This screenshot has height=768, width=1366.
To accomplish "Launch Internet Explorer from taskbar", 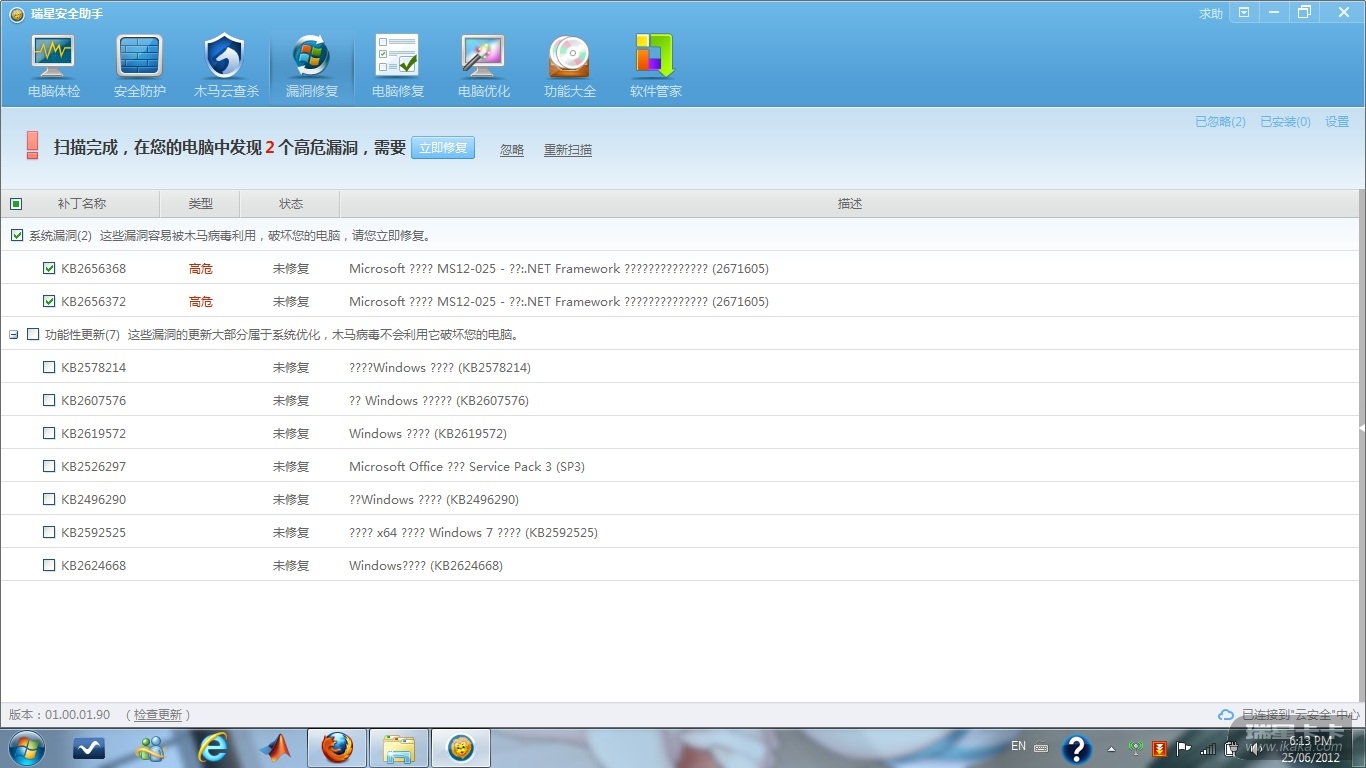I will [x=213, y=748].
